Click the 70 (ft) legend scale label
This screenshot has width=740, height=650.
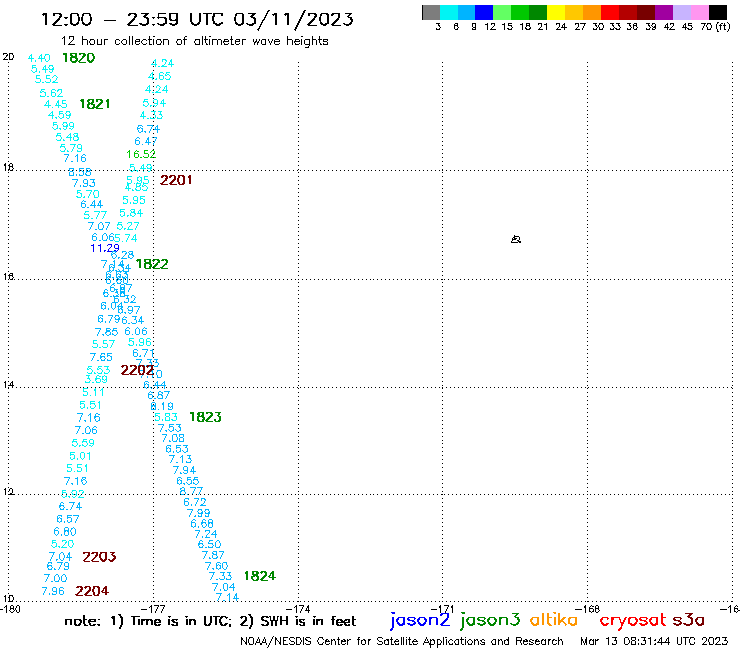coord(715,26)
